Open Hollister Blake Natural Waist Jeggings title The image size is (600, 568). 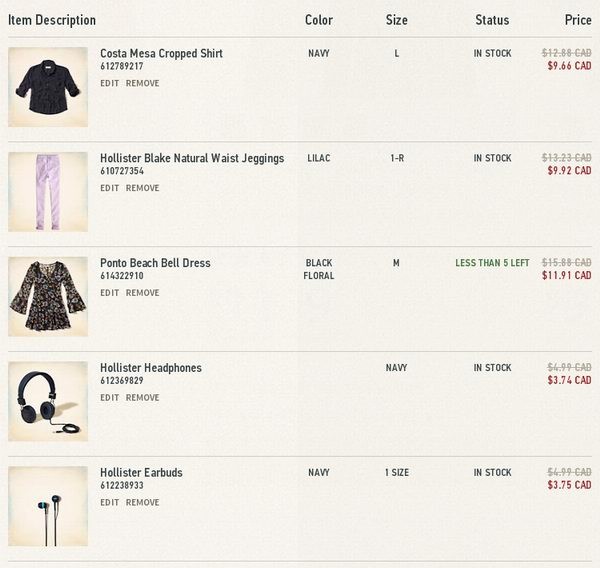tap(192, 158)
